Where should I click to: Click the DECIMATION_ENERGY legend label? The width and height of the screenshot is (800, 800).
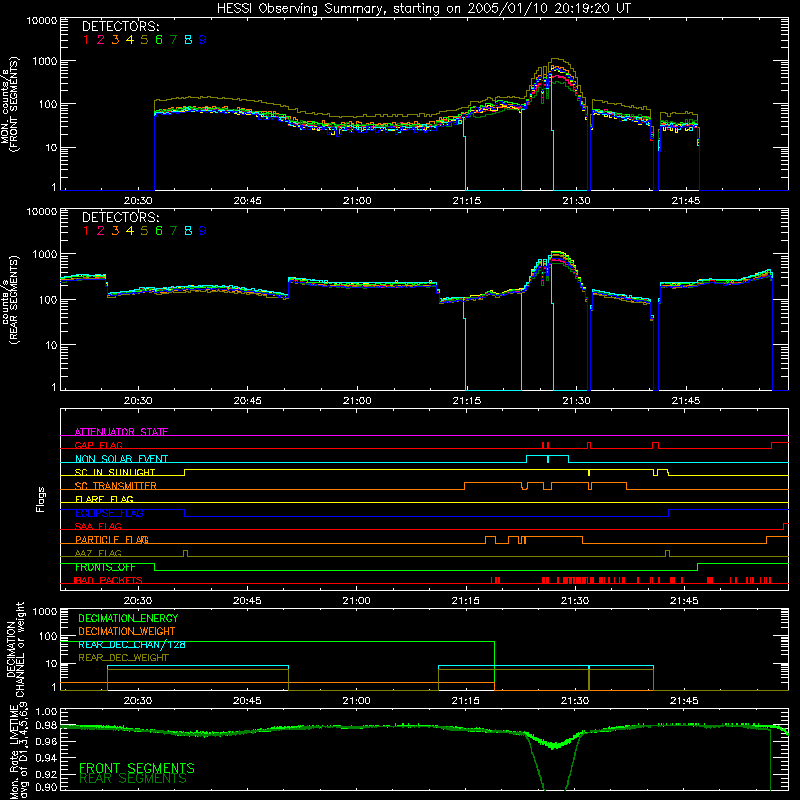[128, 618]
